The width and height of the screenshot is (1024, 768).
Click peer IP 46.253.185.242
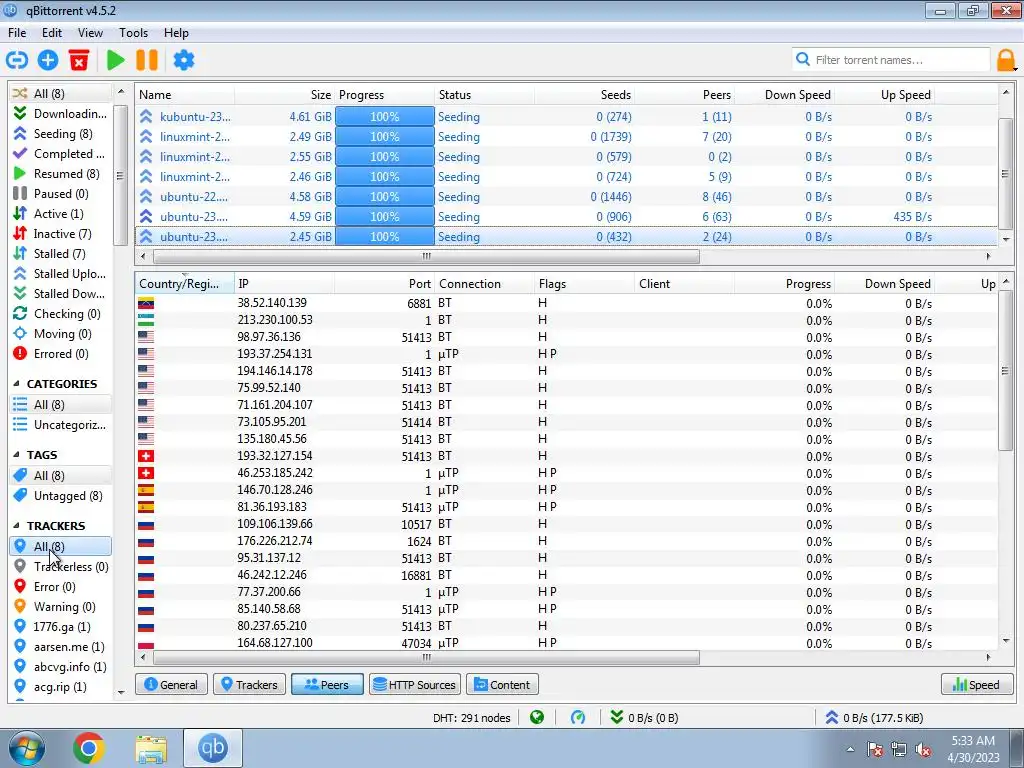(x=275, y=473)
